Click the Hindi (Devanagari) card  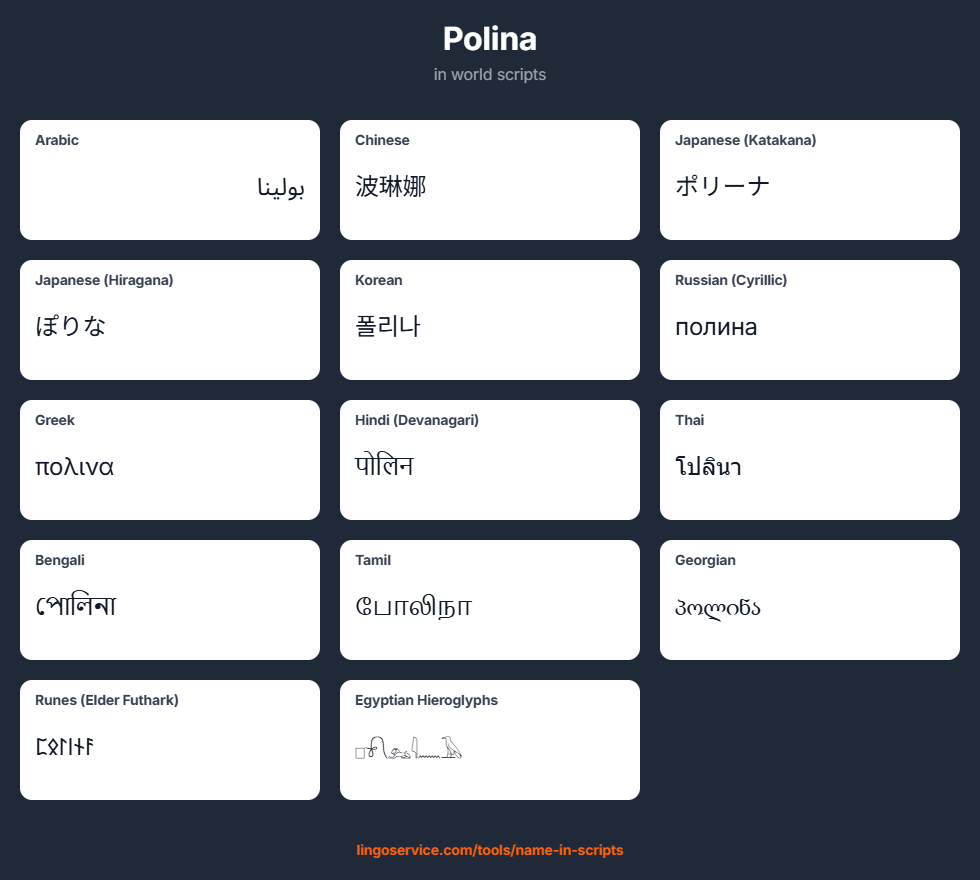click(490, 460)
